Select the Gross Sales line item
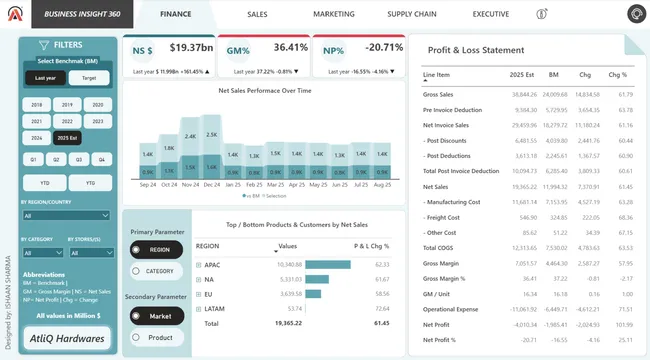The height and width of the screenshot is (360, 650). 438,95
